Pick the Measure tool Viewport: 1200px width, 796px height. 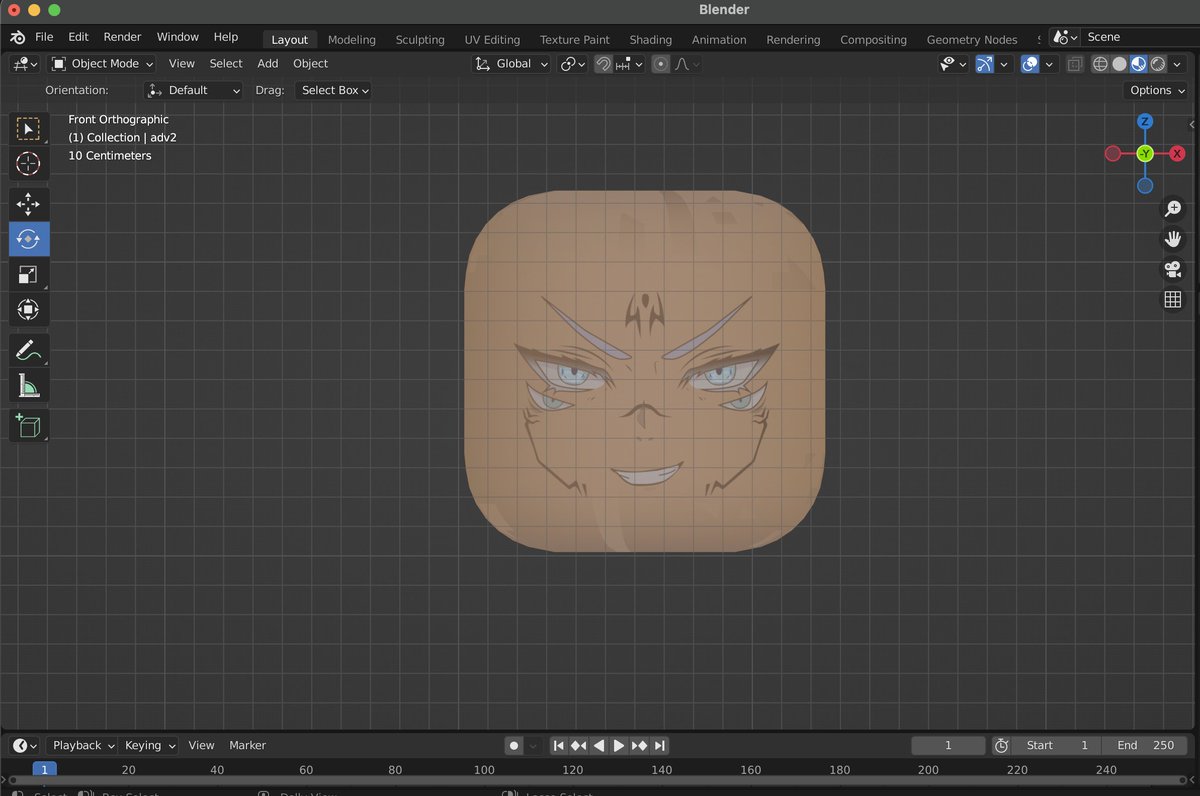[29, 384]
